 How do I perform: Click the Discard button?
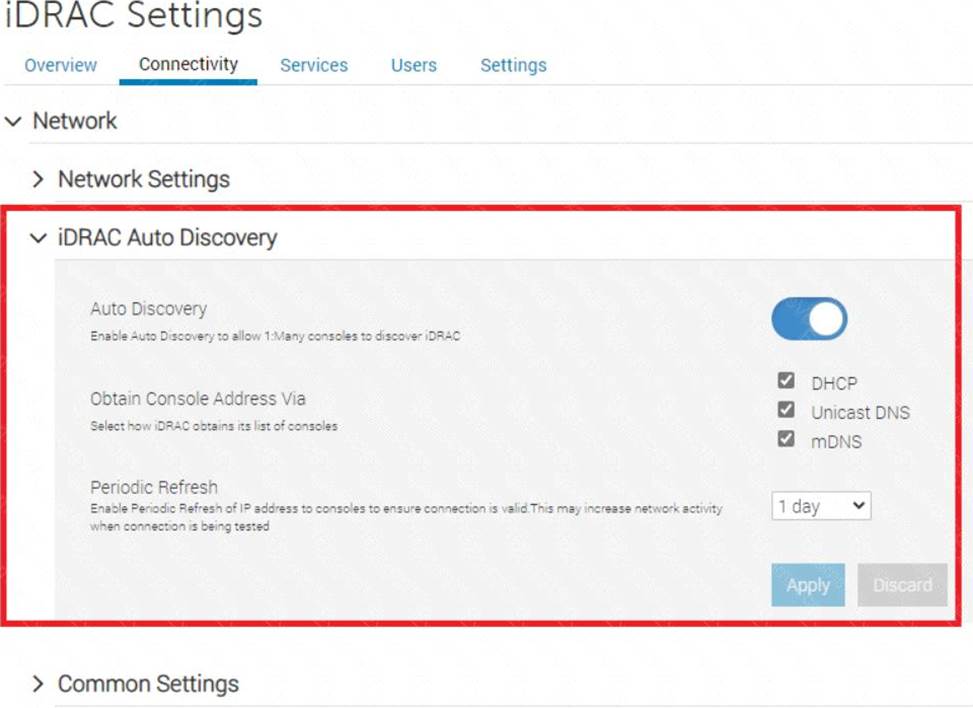click(902, 585)
